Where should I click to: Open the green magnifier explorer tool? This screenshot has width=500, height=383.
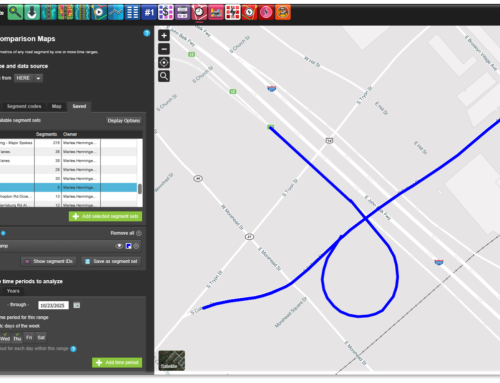point(15,13)
